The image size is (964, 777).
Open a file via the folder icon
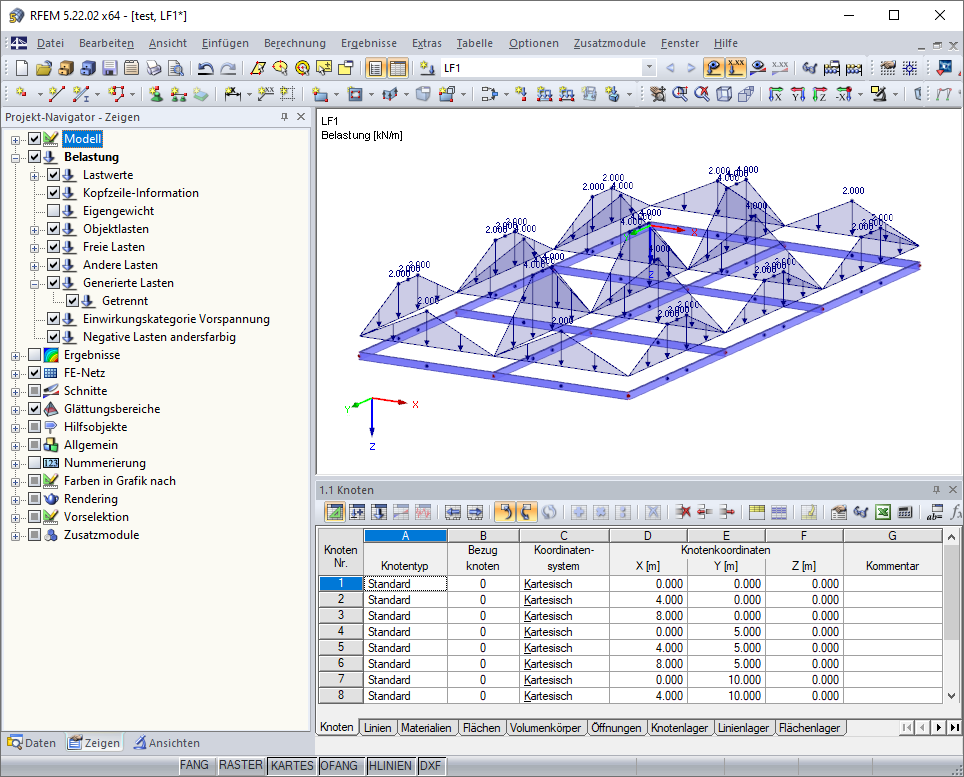coord(44,68)
